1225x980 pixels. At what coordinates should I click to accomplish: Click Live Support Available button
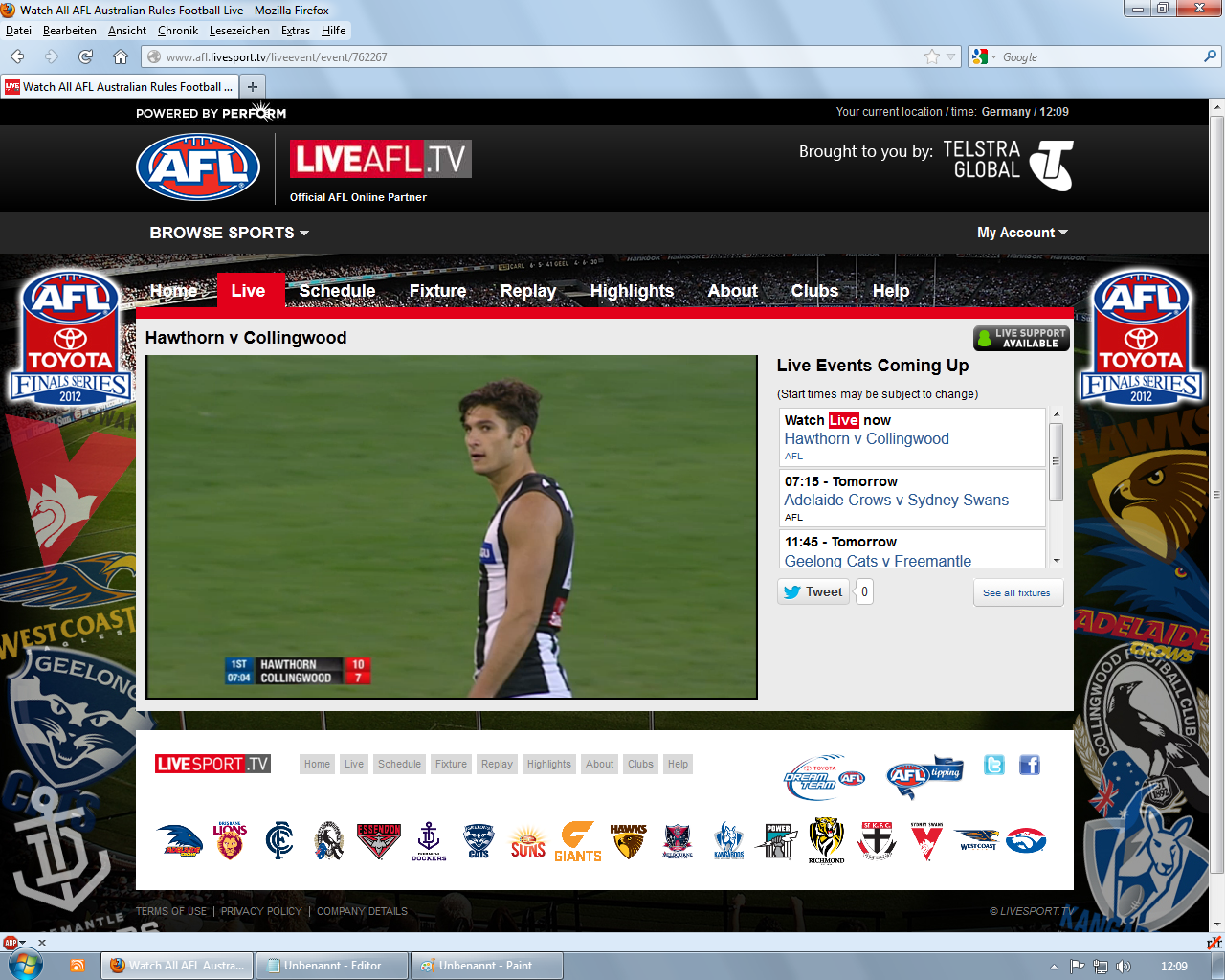[1021, 338]
